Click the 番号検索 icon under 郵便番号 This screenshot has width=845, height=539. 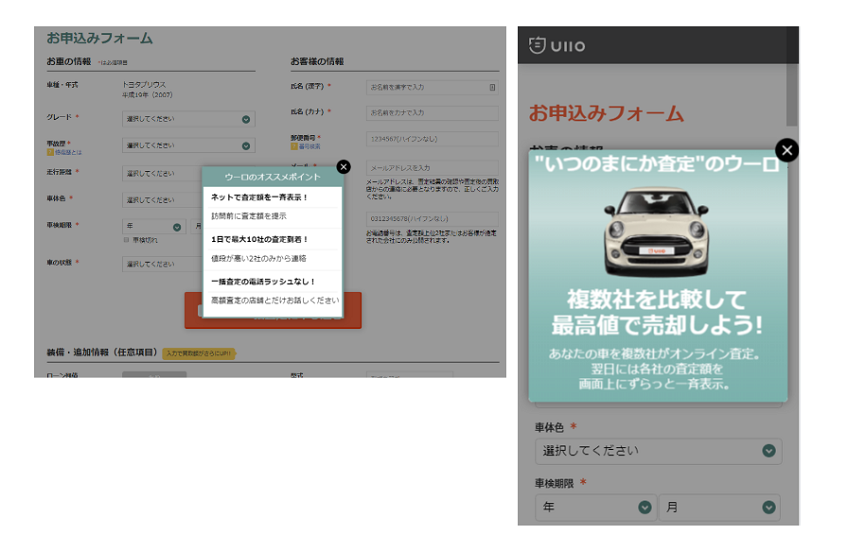[x=294, y=146]
